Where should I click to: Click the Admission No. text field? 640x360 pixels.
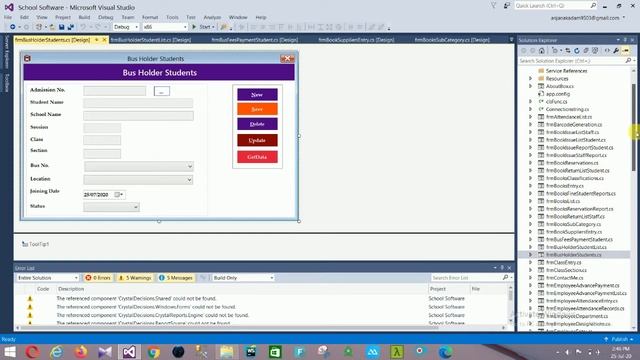pyautogui.click(x=114, y=91)
